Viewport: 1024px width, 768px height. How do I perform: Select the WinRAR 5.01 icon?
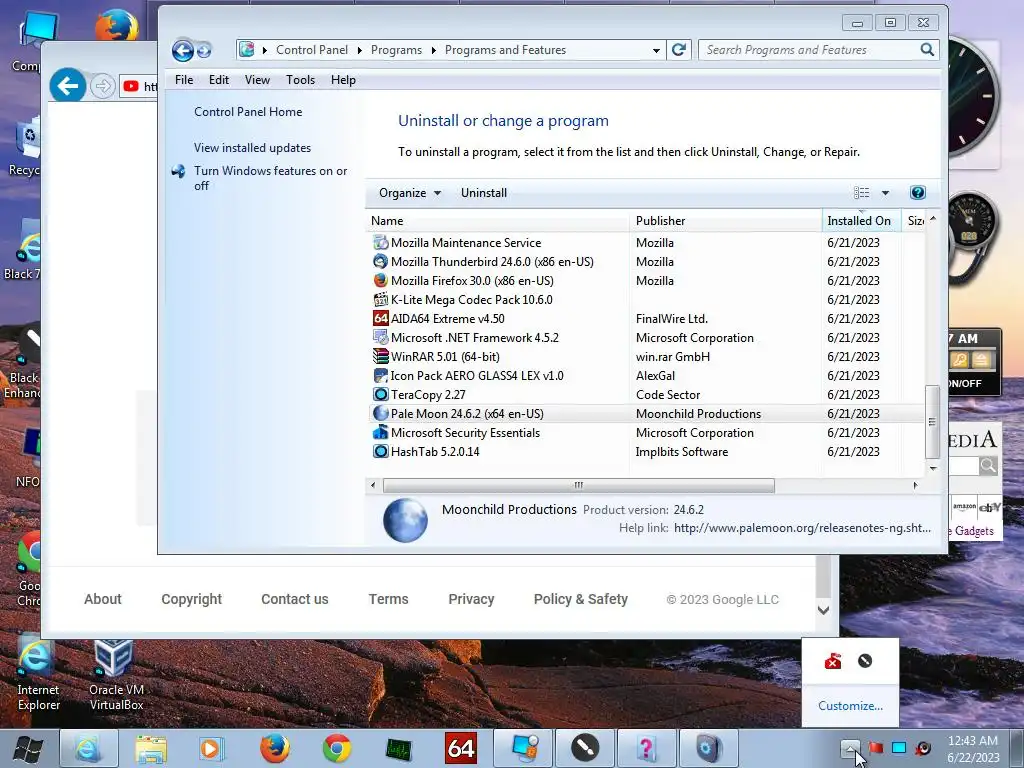380,356
